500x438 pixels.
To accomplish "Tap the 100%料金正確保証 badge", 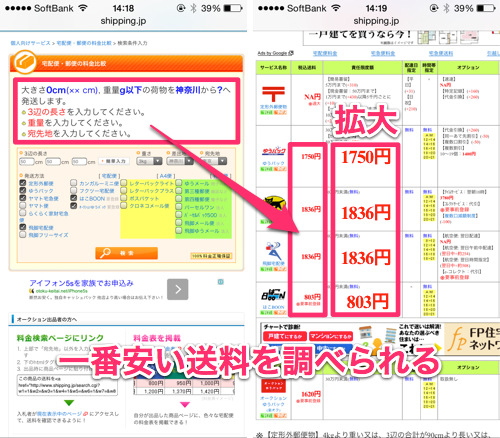I will 211,256.
